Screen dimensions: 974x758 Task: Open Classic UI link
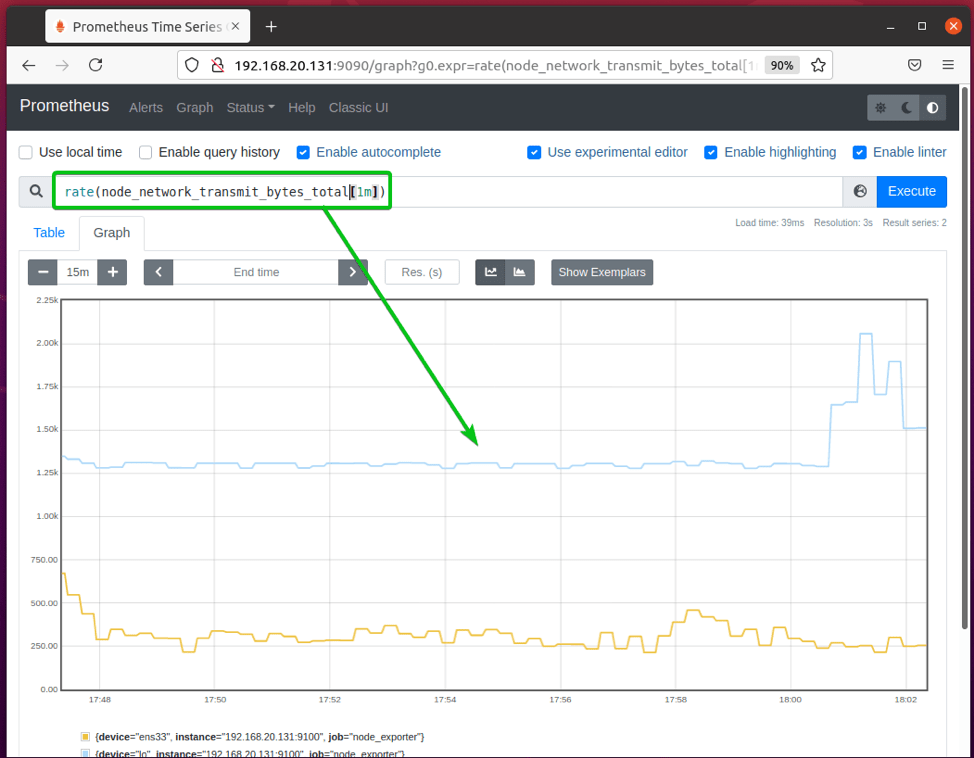click(x=358, y=108)
